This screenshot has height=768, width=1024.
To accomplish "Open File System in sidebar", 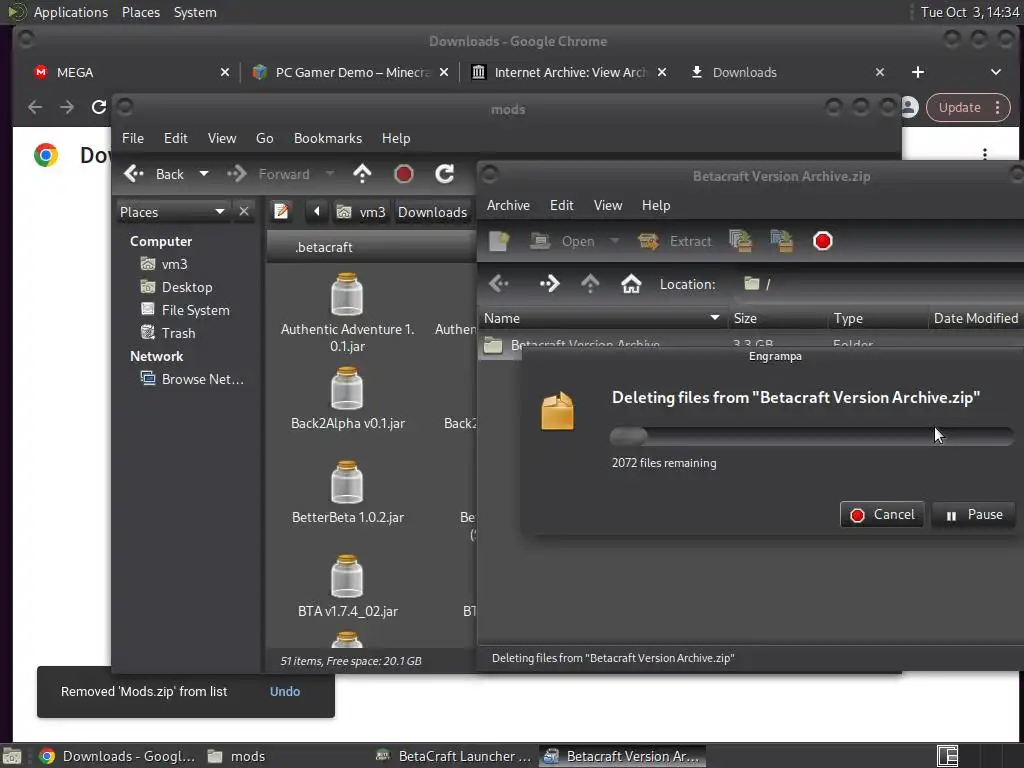I will [x=185, y=310].
